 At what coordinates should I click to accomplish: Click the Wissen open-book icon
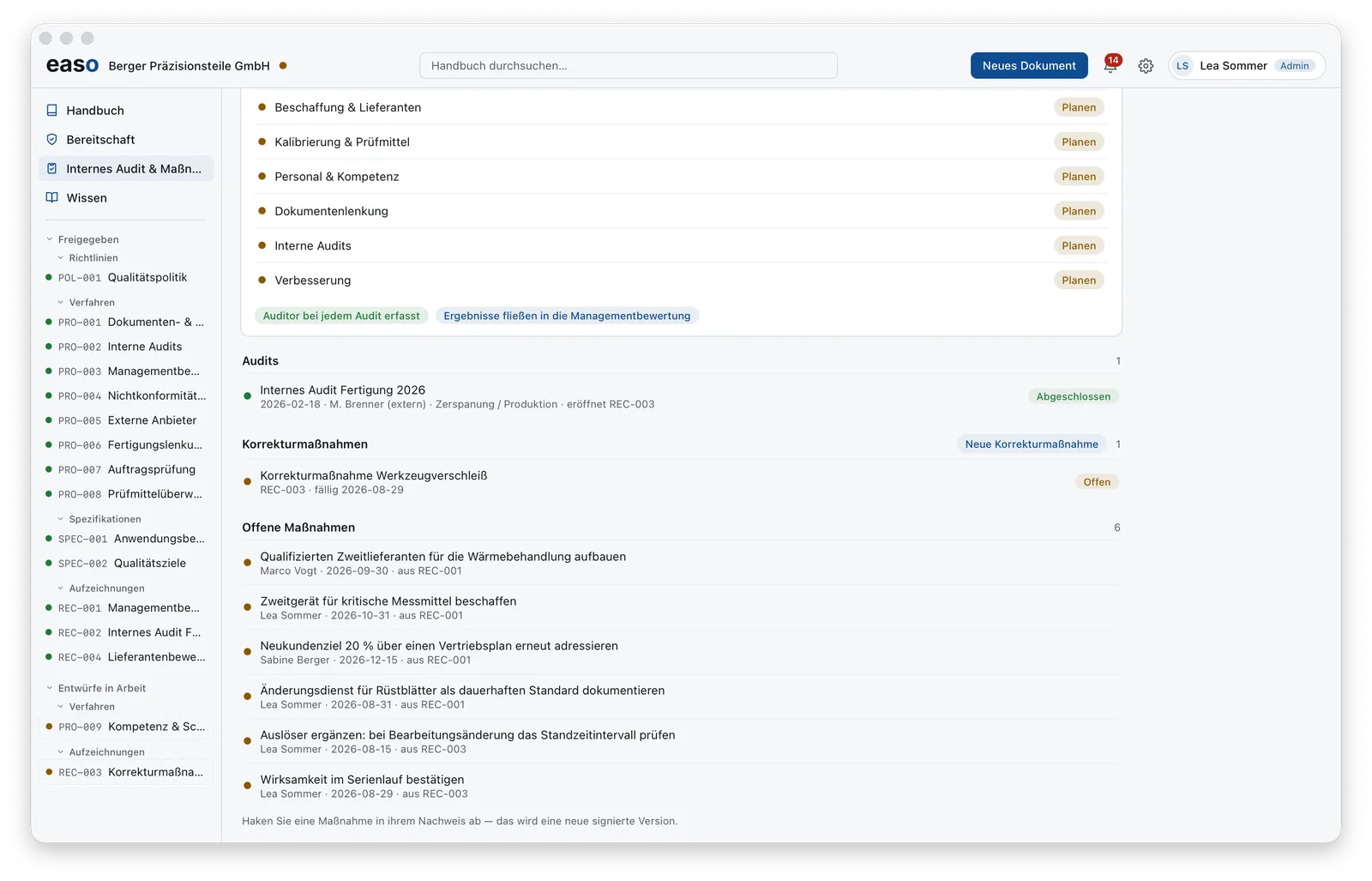(x=51, y=198)
